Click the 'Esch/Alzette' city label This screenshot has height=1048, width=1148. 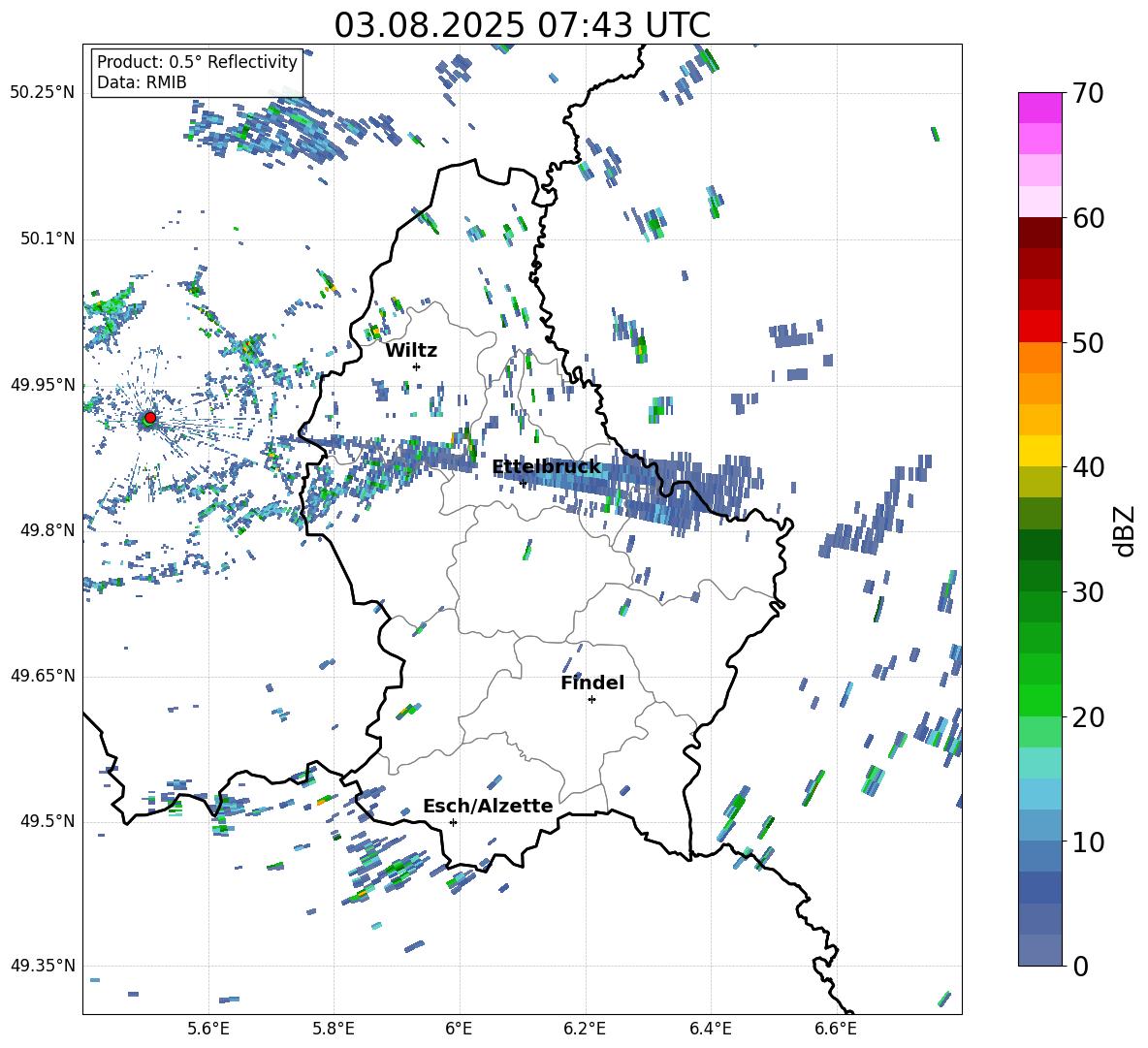point(488,806)
